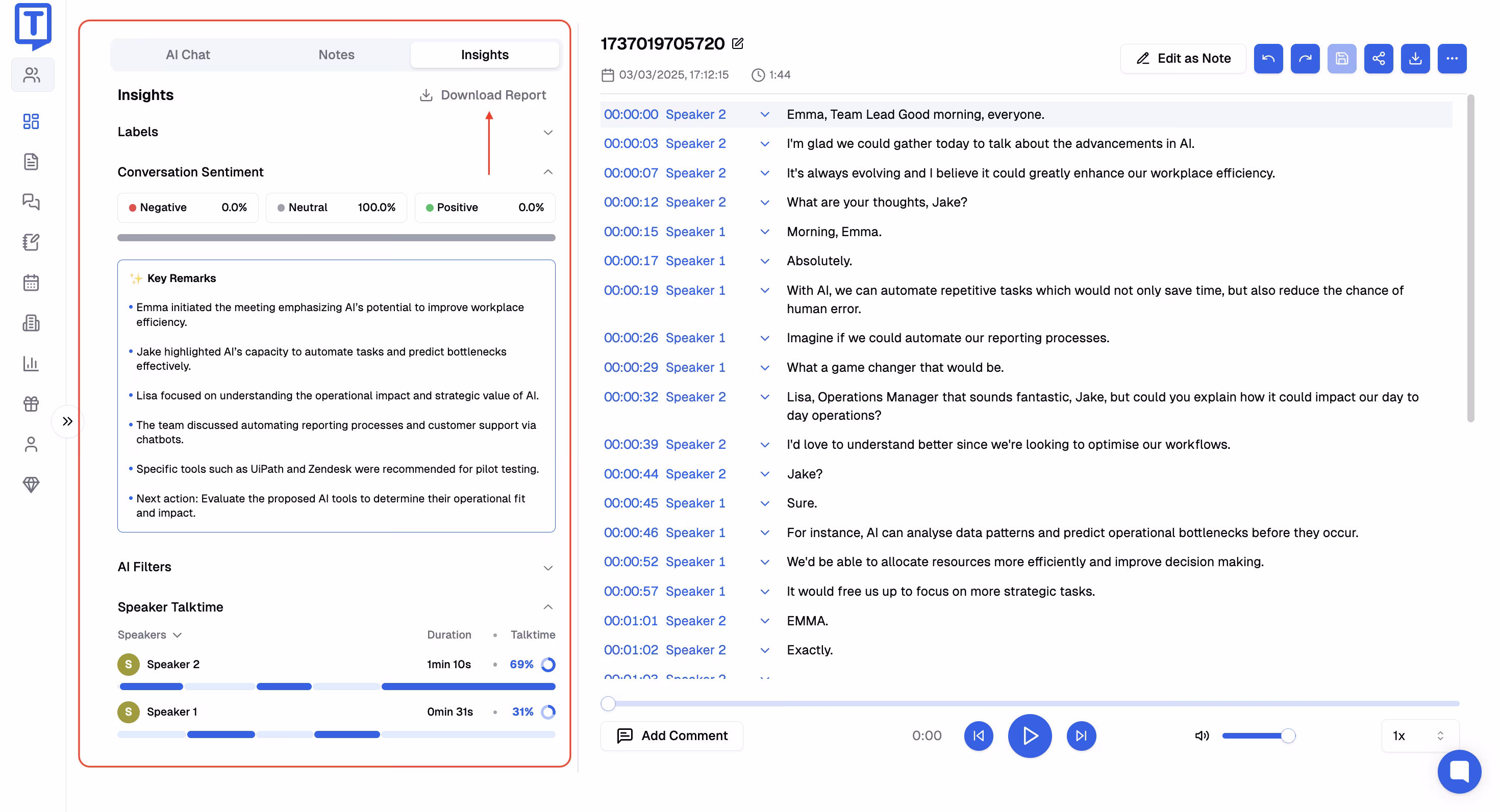This screenshot has height=812, width=1500.
Task: Click the save disk icon
Action: (1342, 58)
